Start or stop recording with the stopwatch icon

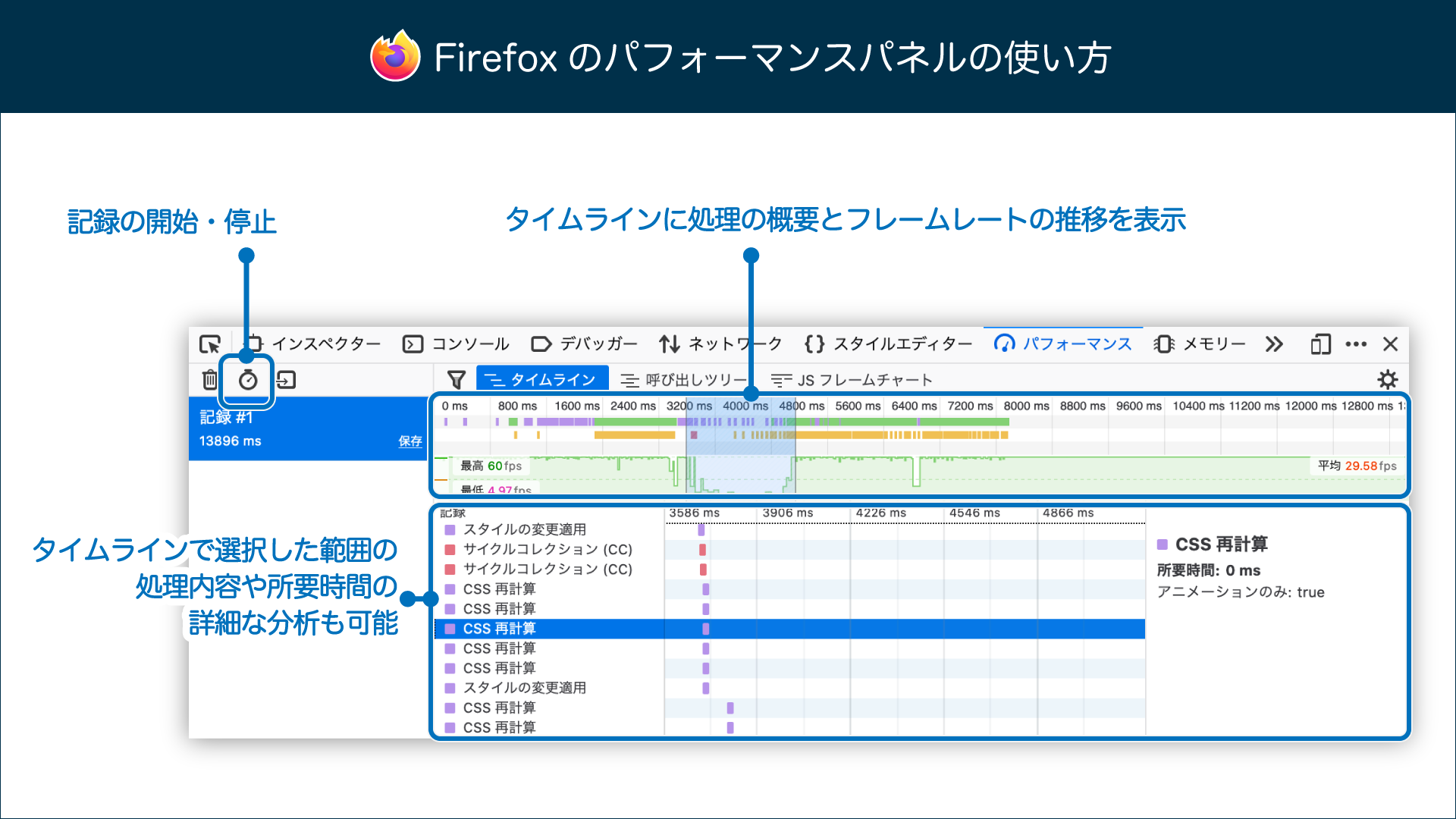[248, 379]
